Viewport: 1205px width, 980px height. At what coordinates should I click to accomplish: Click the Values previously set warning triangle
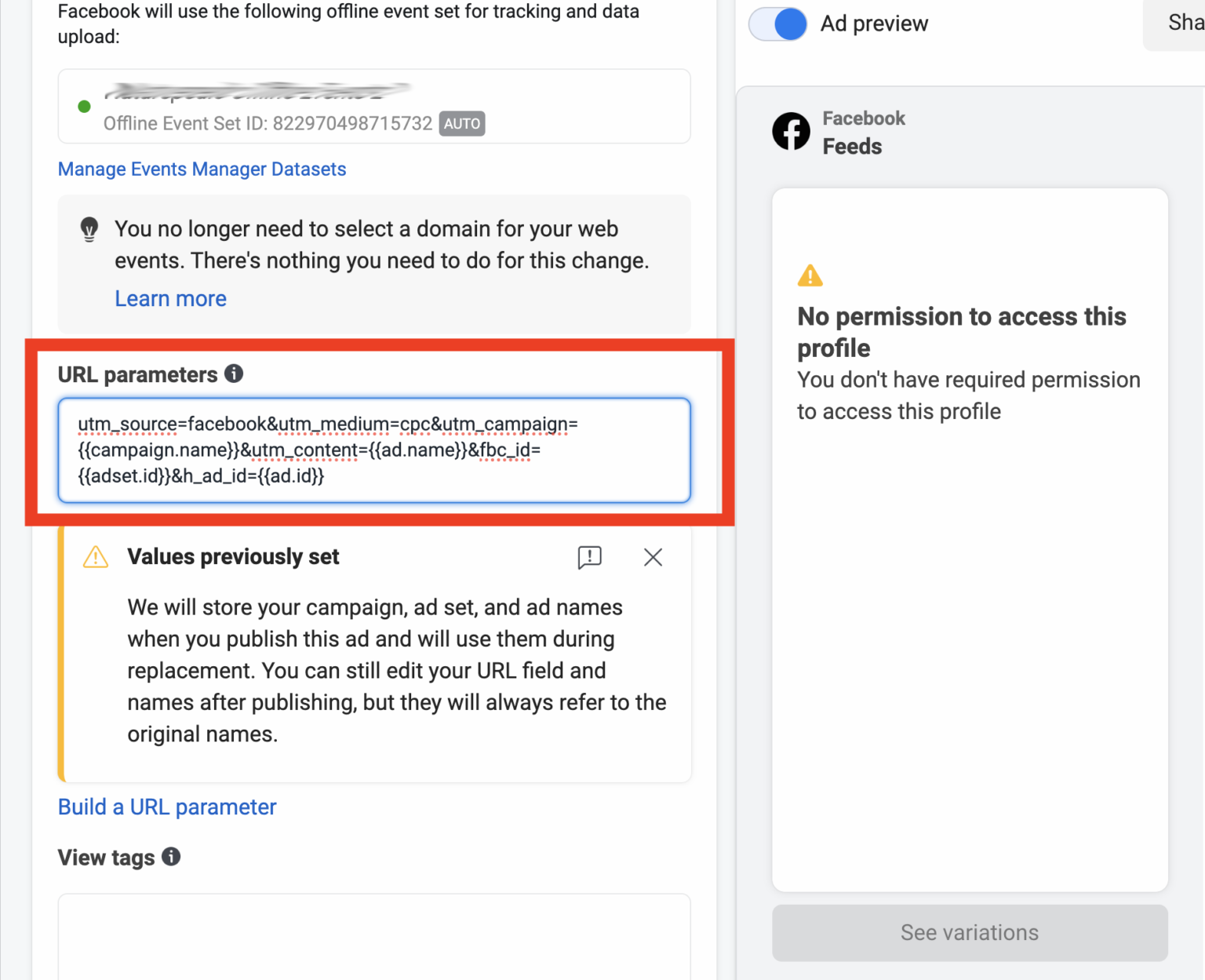[96, 556]
